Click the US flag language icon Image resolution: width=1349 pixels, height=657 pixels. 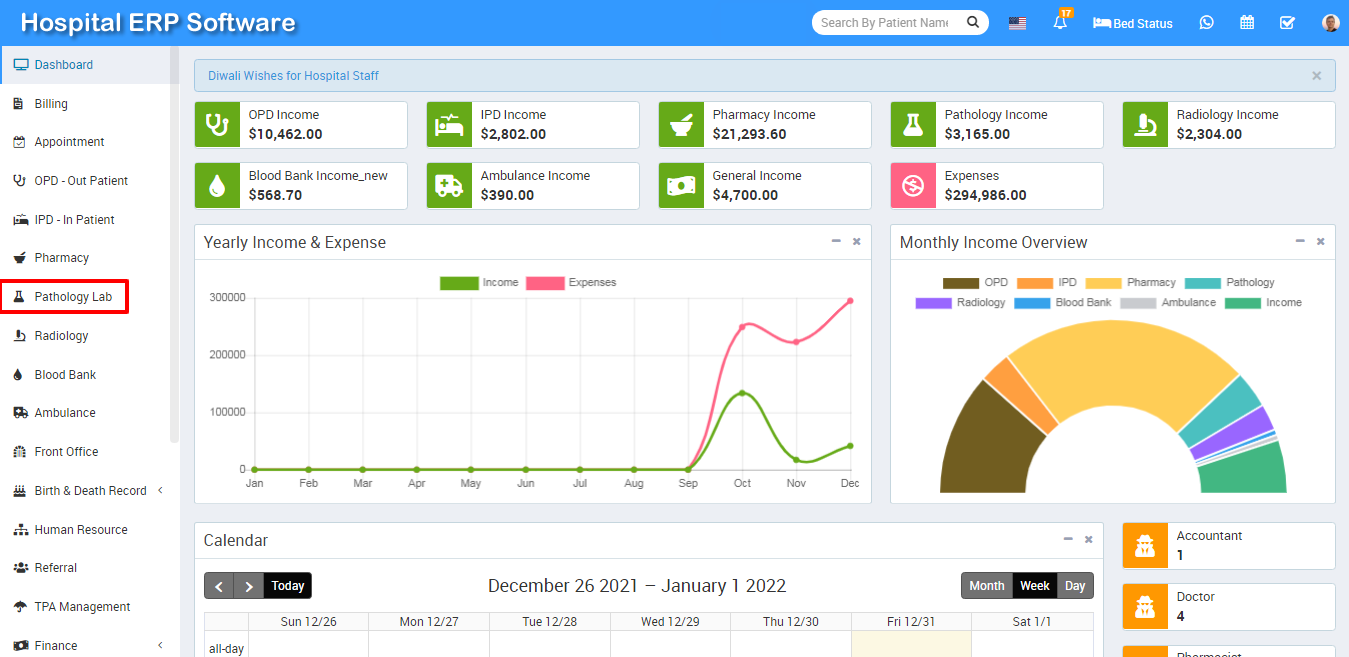pos(1017,23)
